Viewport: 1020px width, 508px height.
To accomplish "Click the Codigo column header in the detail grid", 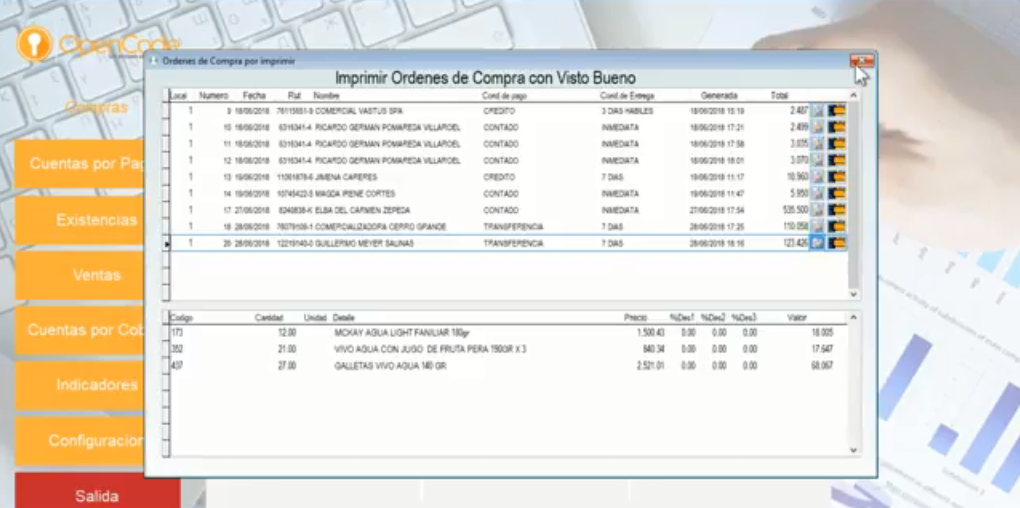I will tap(181, 318).
